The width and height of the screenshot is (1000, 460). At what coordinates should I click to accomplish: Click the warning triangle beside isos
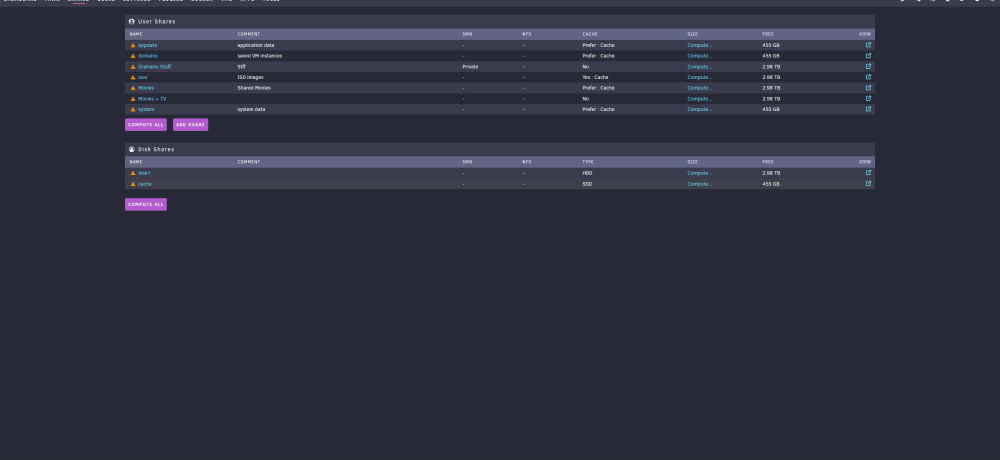pos(133,77)
